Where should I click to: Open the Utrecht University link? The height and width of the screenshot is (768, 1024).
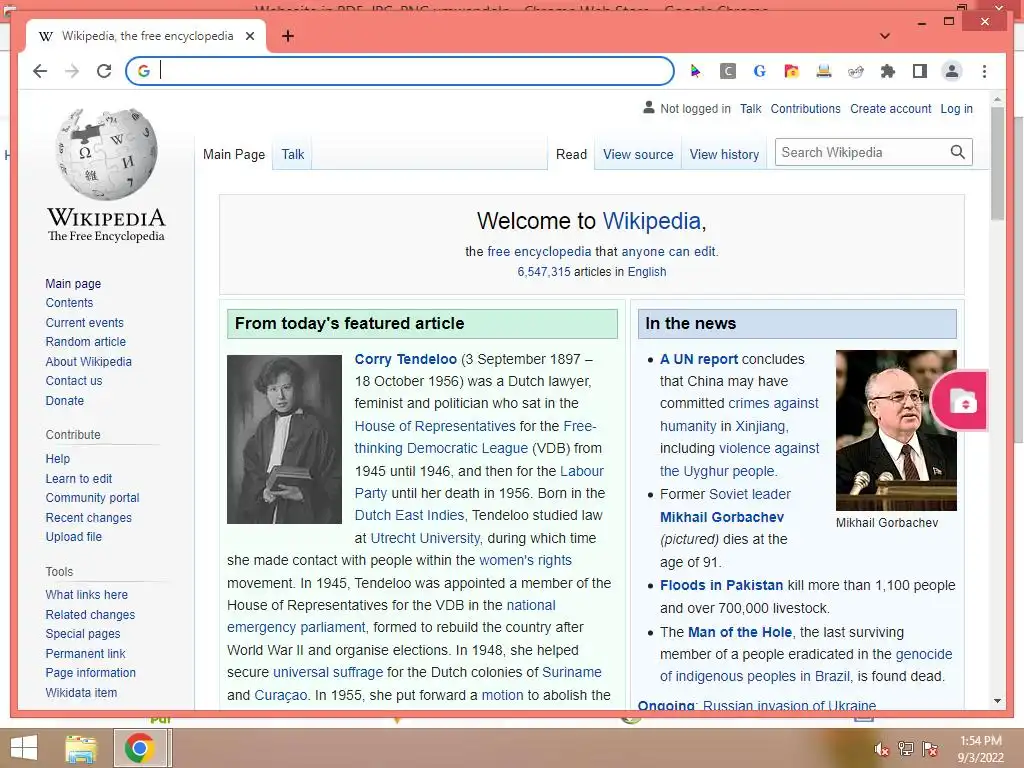(x=425, y=538)
